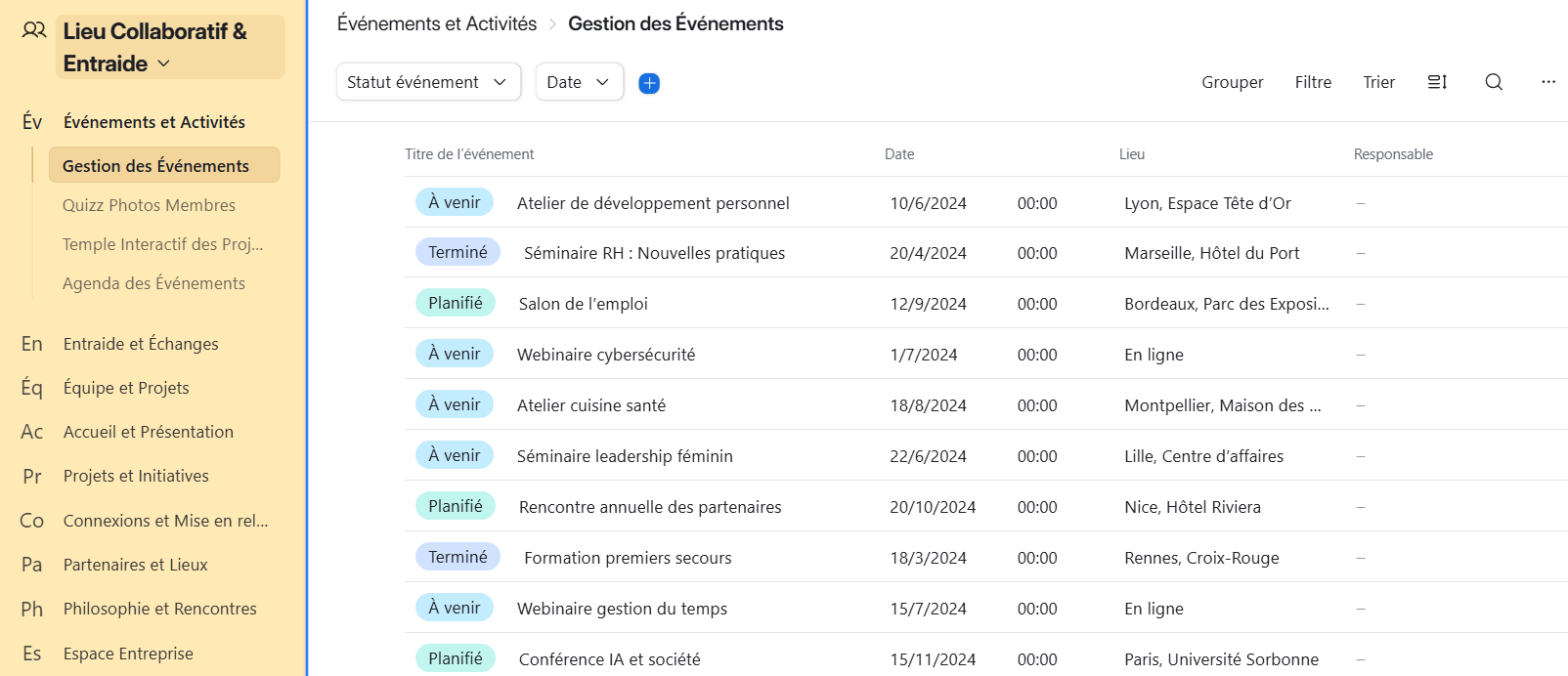Go to Événements et Activités breadcrumb
The height and width of the screenshot is (676, 1568).
[437, 23]
